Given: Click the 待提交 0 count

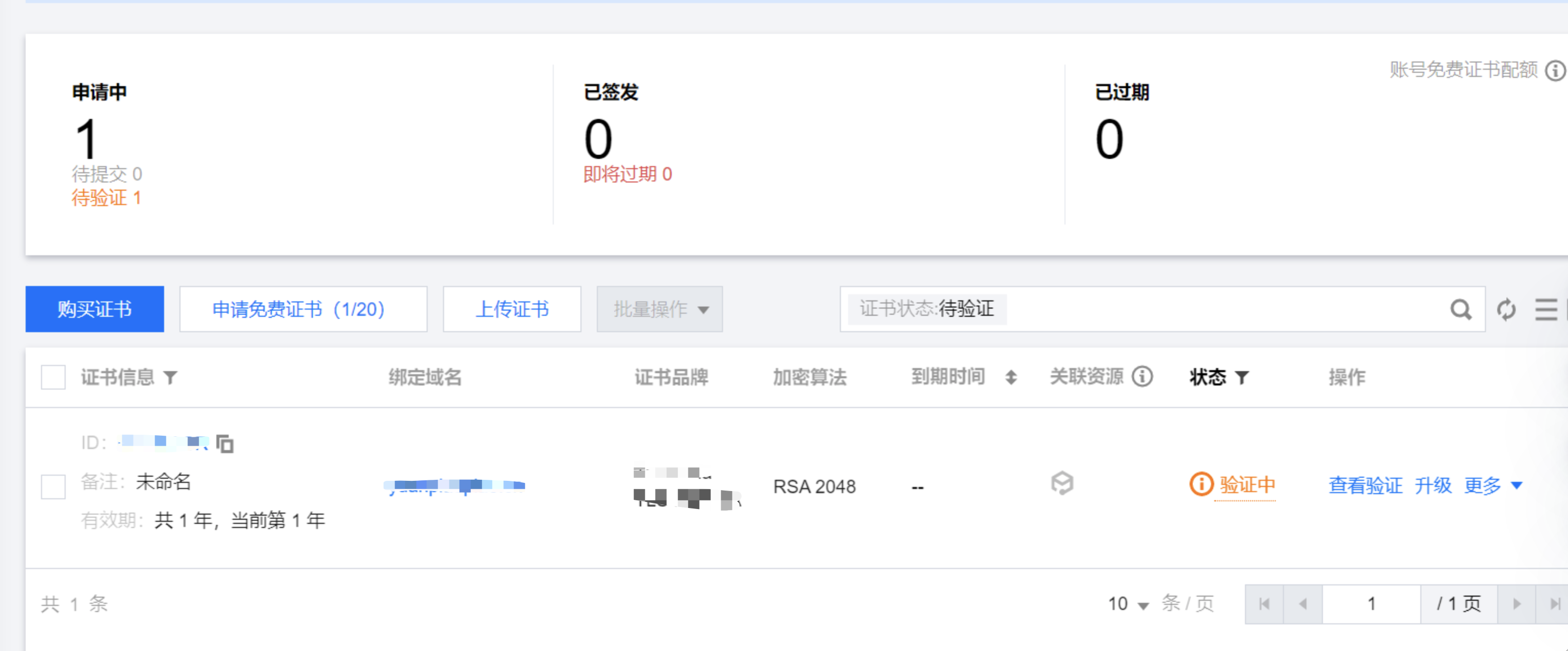Looking at the screenshot, I should 107,174.
